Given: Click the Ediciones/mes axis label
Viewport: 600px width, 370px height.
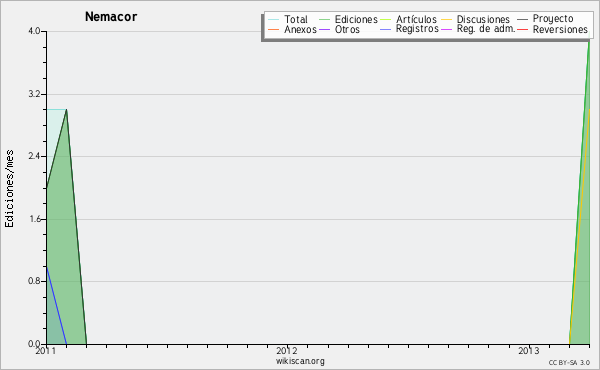Looking at the screenshot, I should click(x=9, y=189).
